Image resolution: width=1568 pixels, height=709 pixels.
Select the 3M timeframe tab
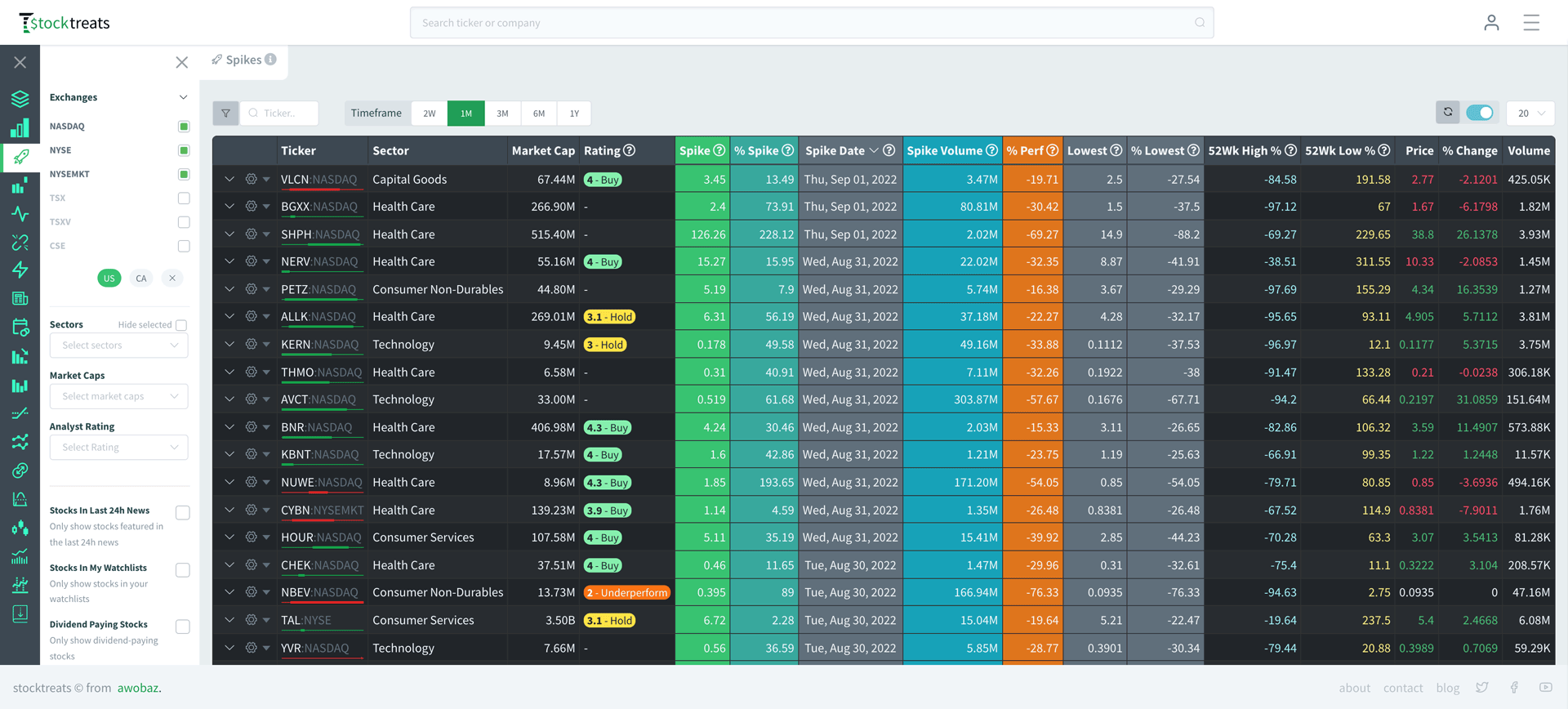pyautogui.click(x=502, y=114)
